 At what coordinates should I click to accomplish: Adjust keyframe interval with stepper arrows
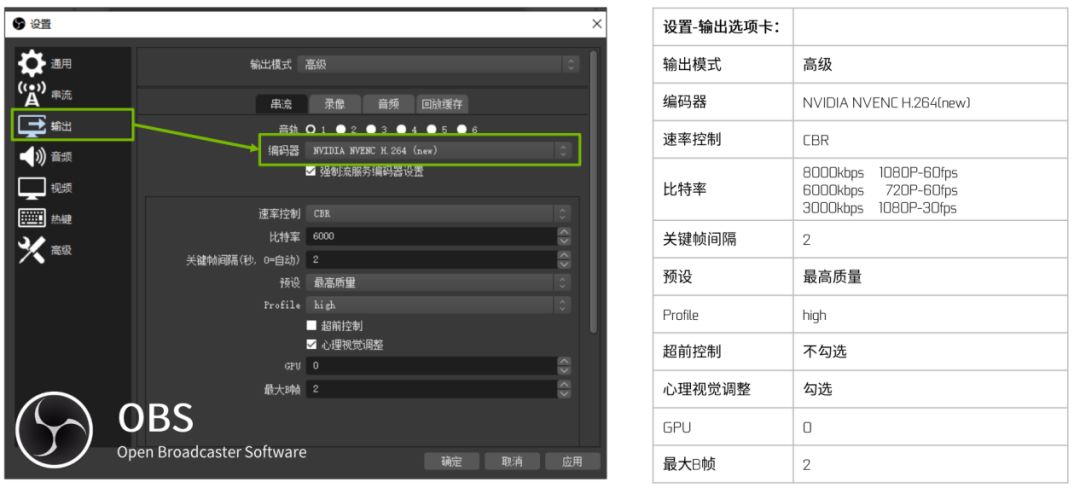point(564,260)
